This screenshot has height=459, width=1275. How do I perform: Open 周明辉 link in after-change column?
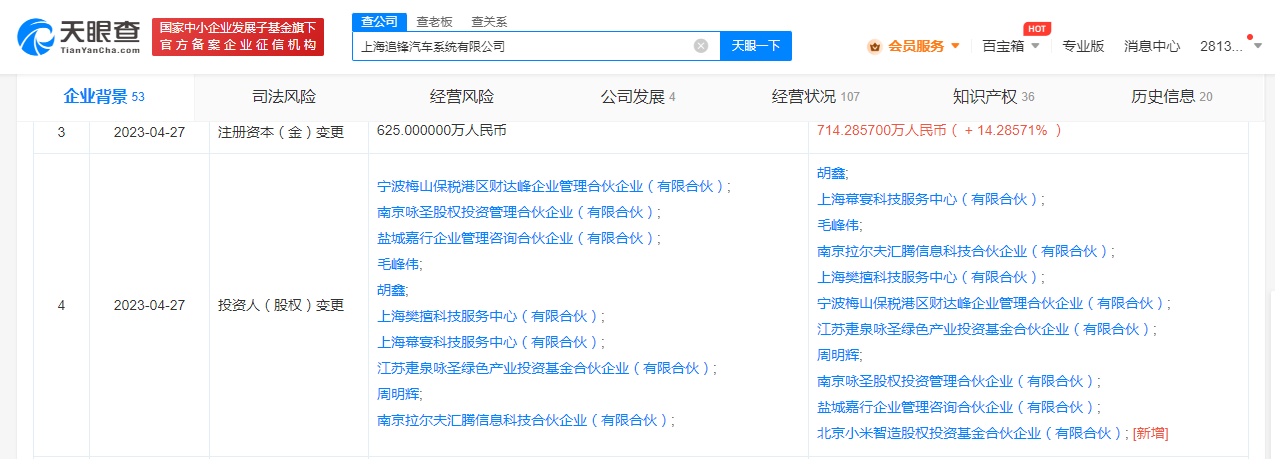tap(837, 355)
